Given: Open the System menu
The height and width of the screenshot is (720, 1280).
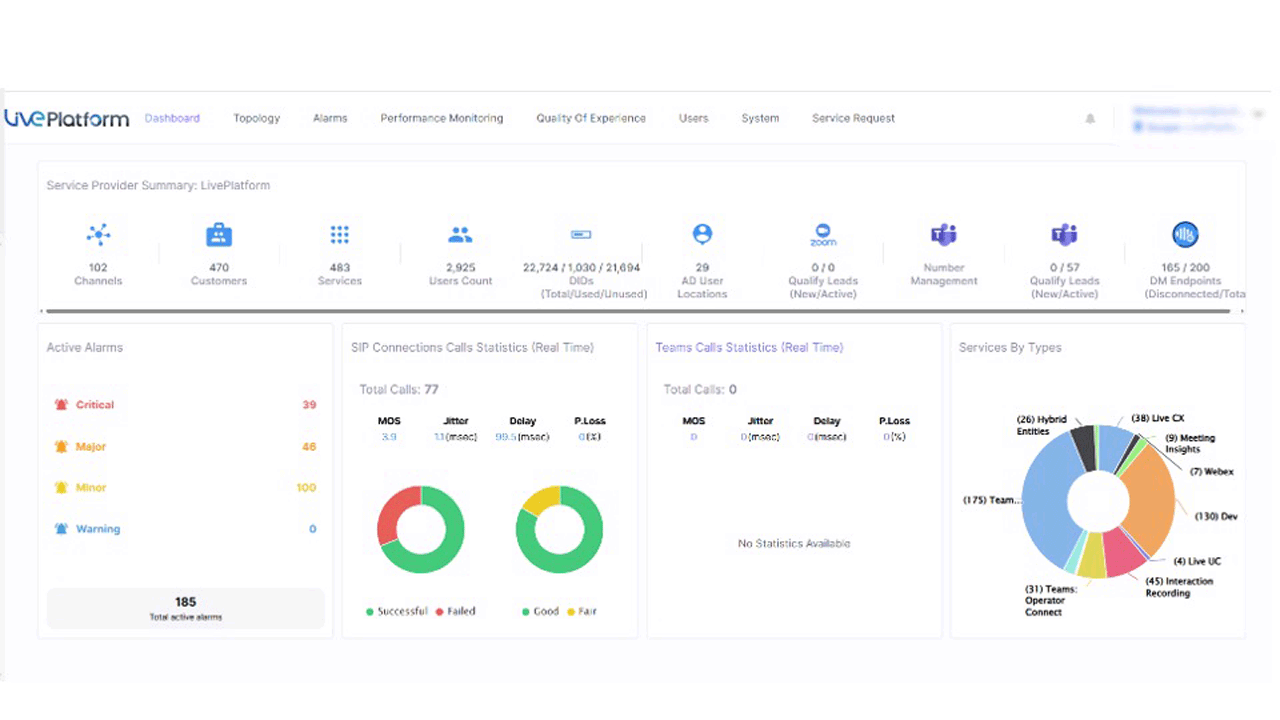Looking at the screenshot, I should pos(760,118).
